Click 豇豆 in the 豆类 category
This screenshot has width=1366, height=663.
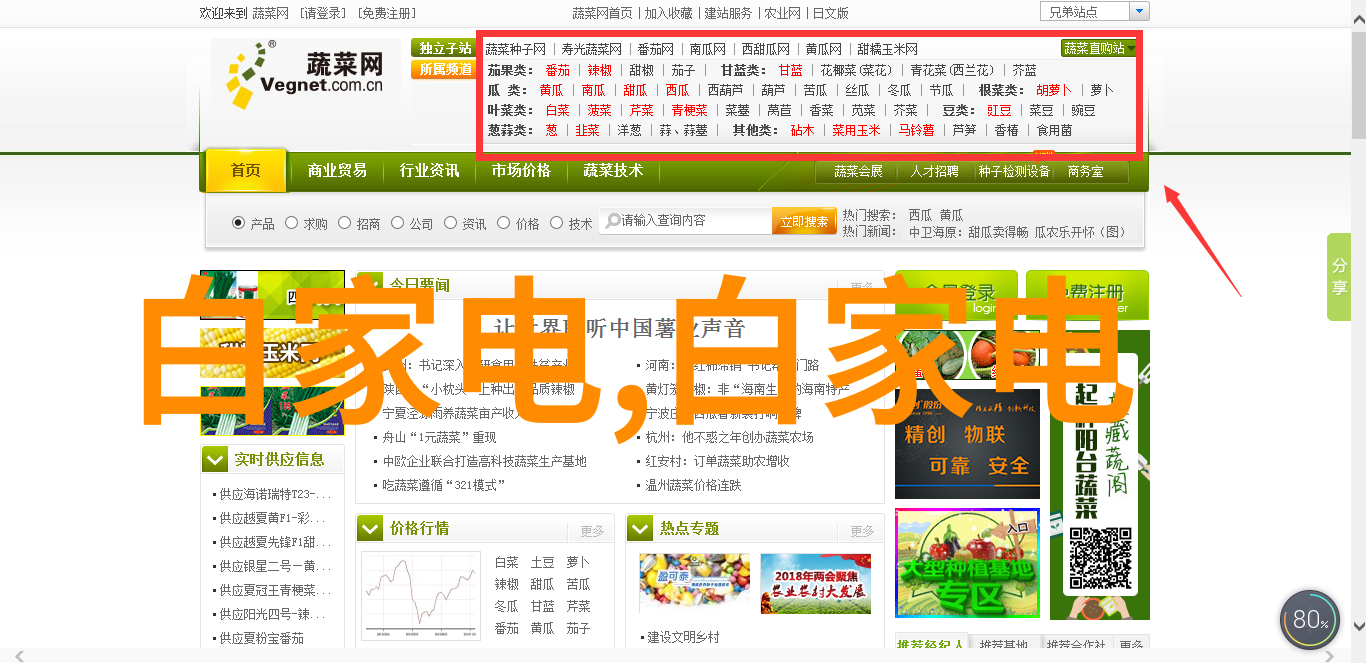[999, 110]
